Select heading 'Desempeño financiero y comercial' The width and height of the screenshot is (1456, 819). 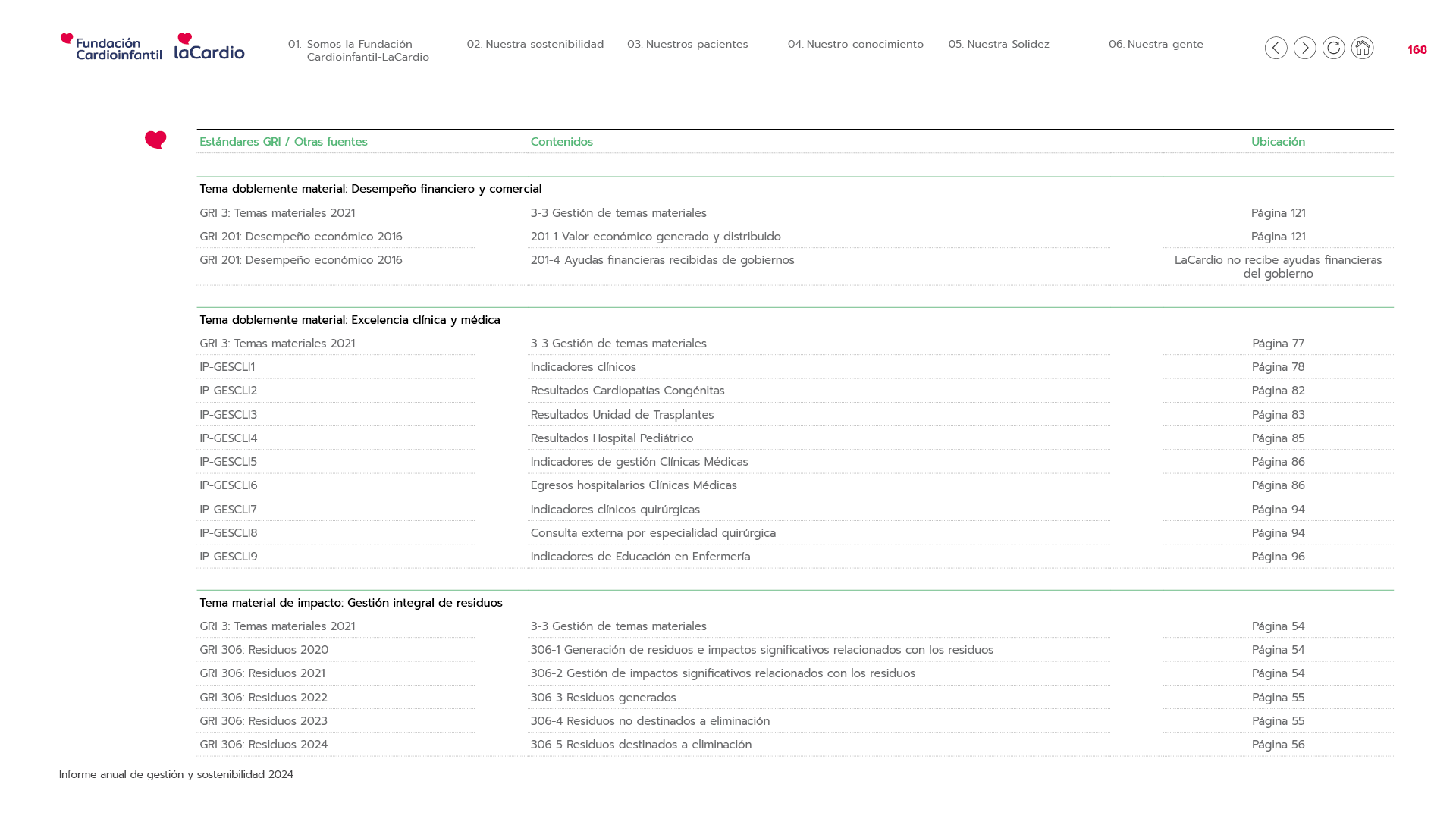pyautogui.click(x=447, y=189)
